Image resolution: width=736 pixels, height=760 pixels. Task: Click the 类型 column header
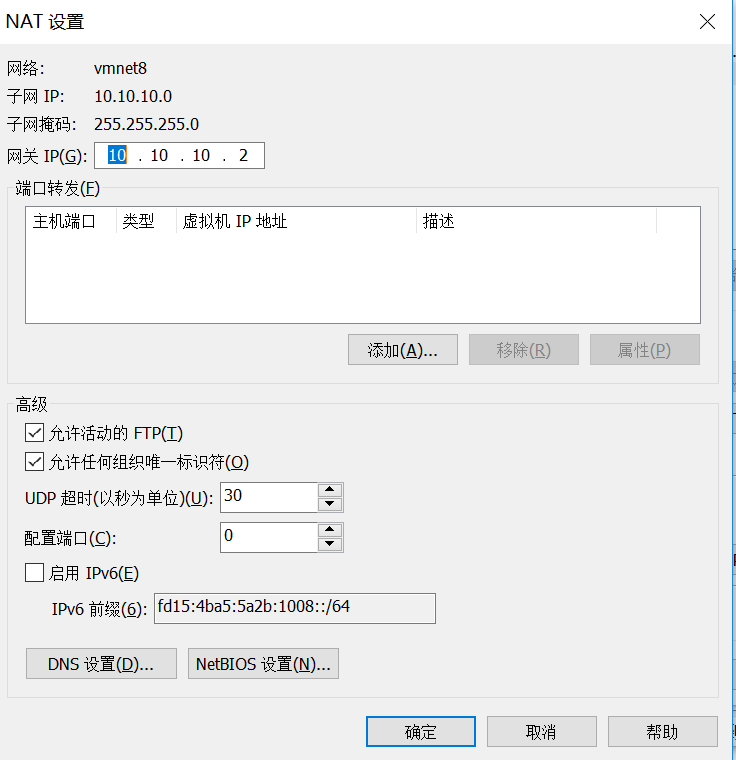[x=146, y=221]
